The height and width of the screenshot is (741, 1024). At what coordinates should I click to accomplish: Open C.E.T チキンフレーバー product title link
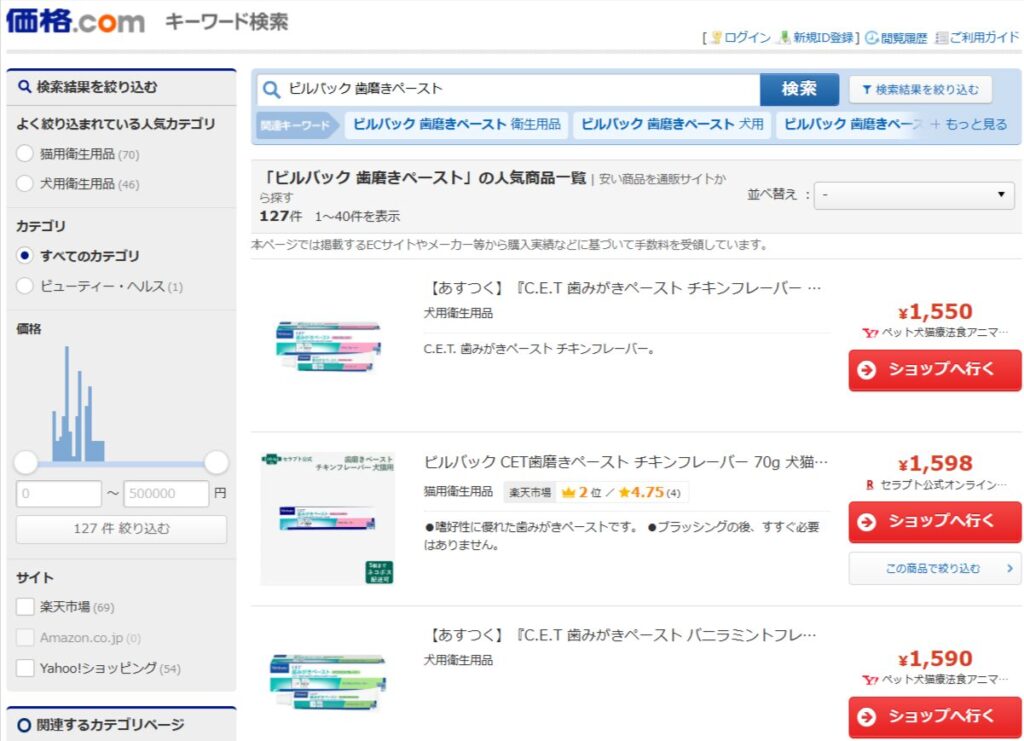pyautogui.click(x=623, y=288)
